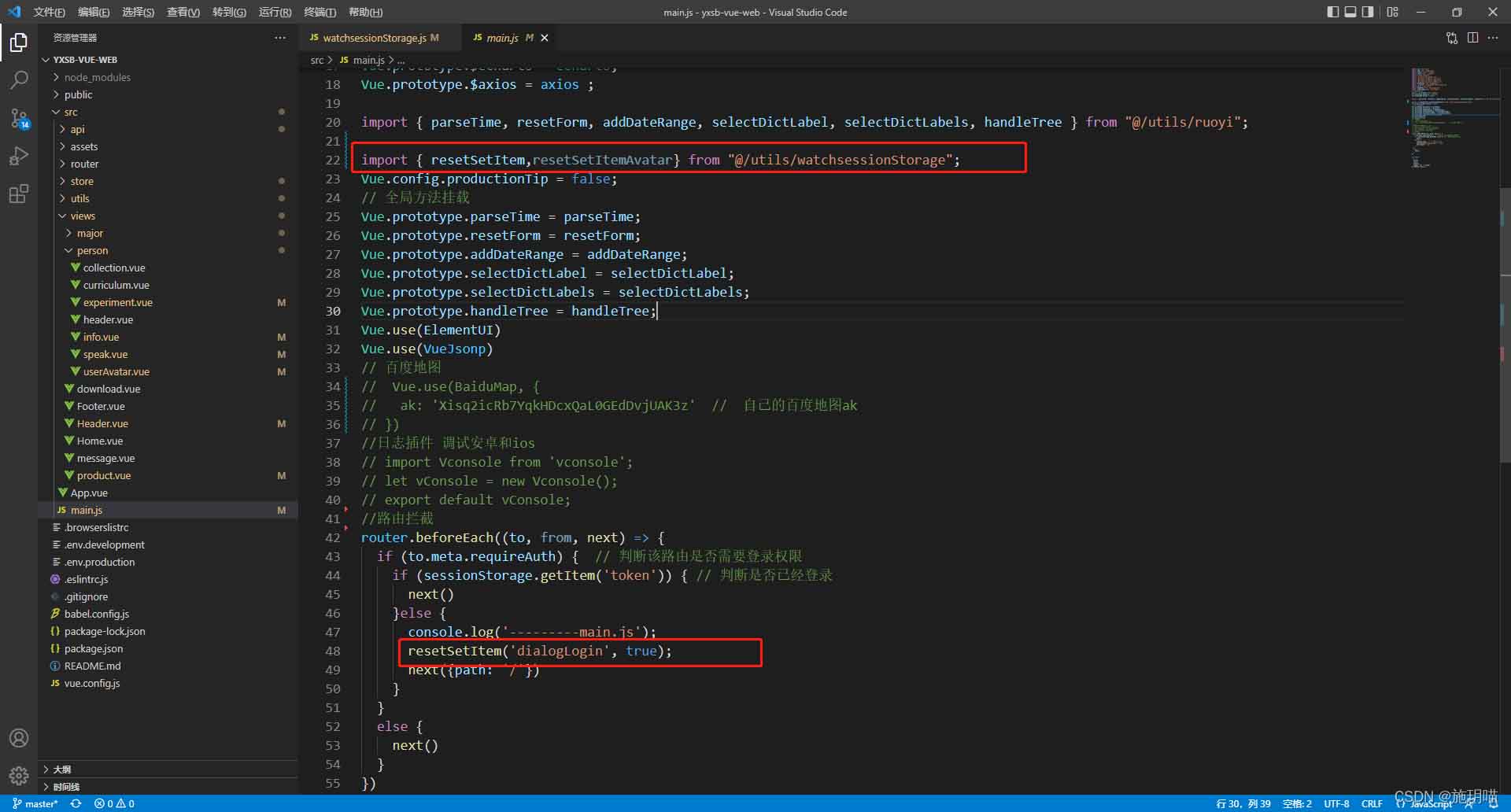Open the 终端(T) menu
The height and width of the screenshot is (812, 1511).
pyautogui.click(x=320, y=12)
